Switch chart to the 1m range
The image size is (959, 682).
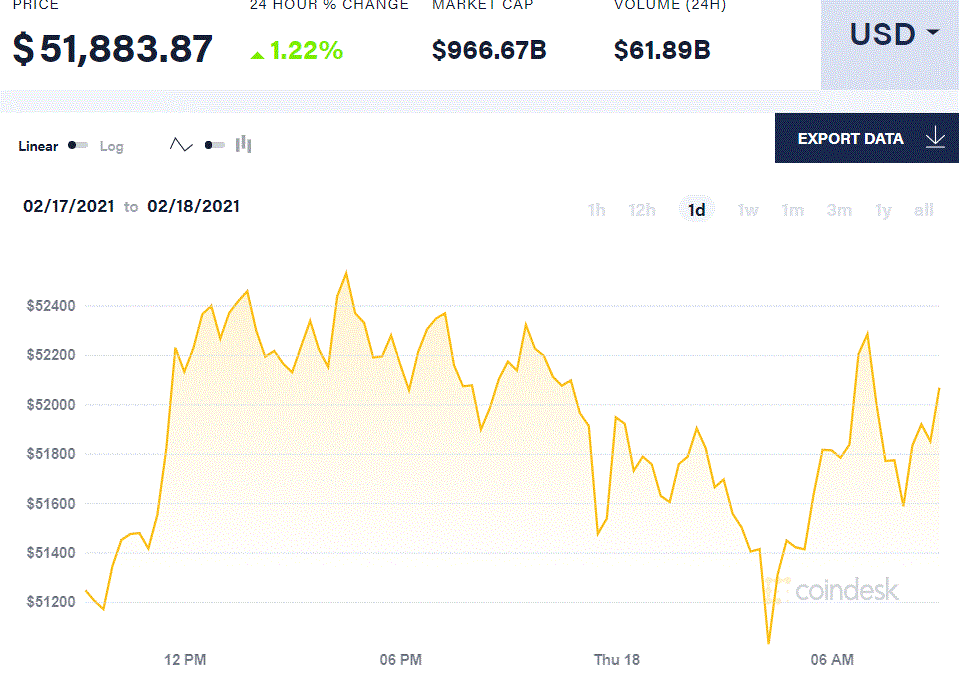point(792,210)
